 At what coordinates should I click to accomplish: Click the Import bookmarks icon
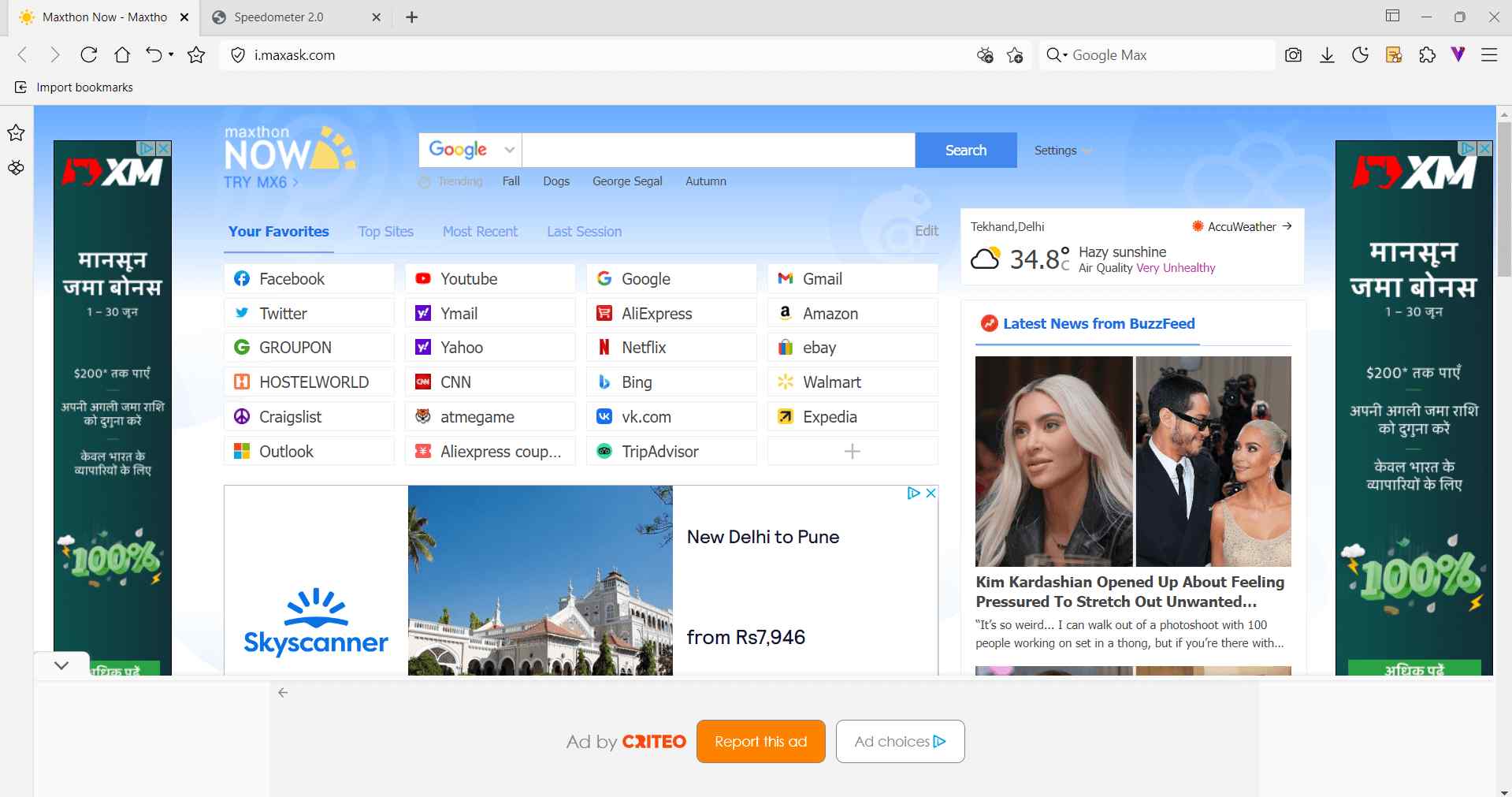20,87
